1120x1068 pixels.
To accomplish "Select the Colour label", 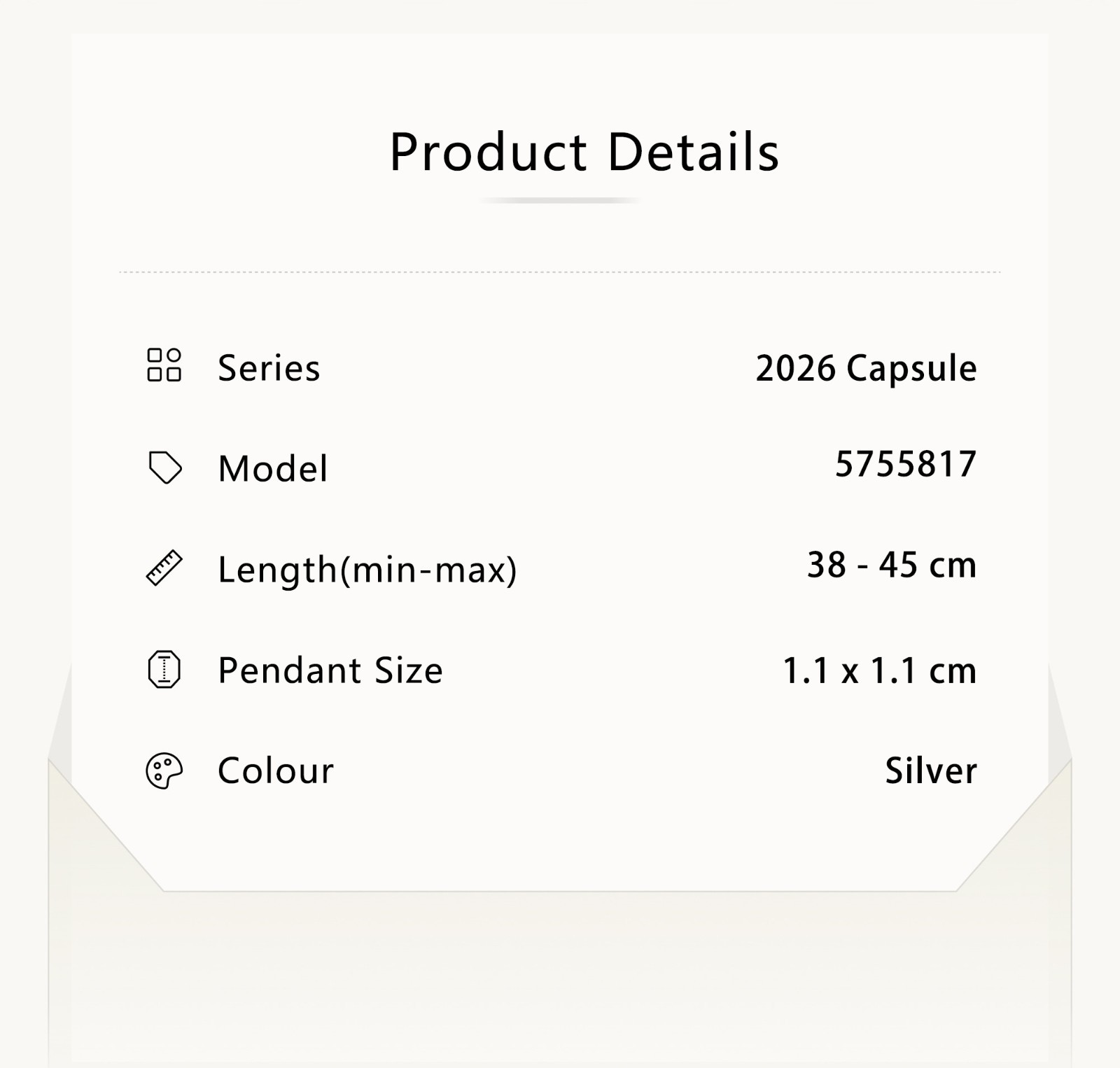I will [x=276, y=771].
